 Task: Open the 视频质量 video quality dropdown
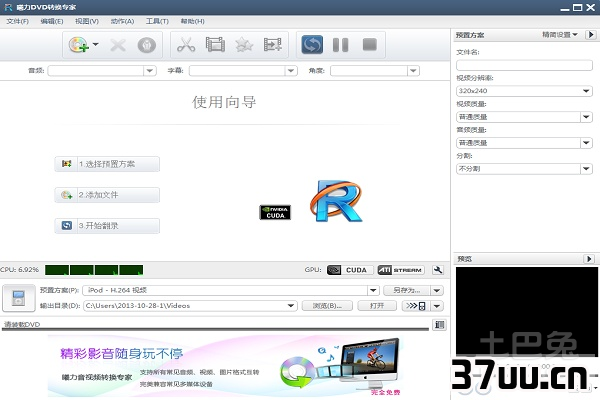click(524, 117)
